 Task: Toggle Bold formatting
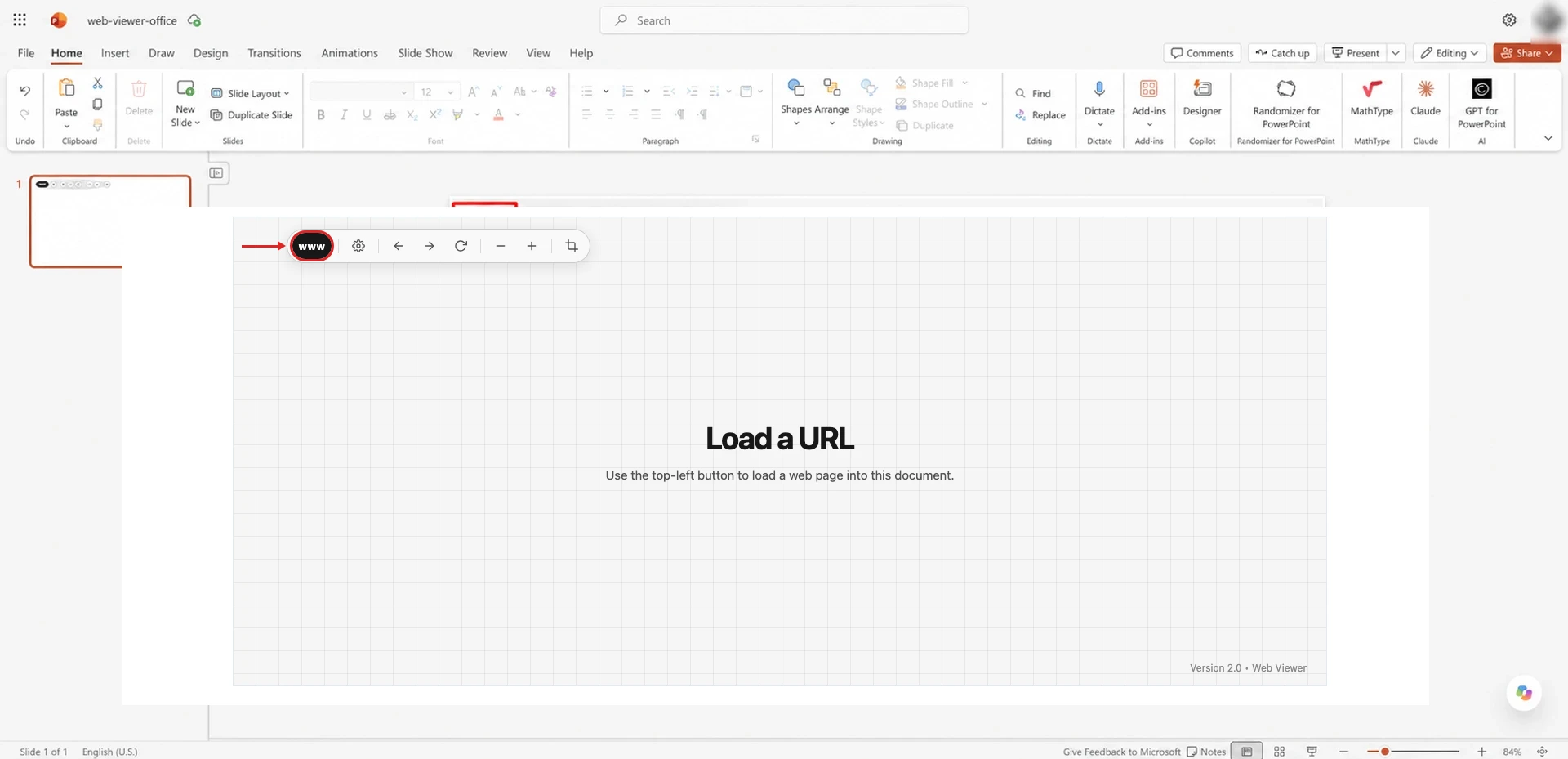321,115
